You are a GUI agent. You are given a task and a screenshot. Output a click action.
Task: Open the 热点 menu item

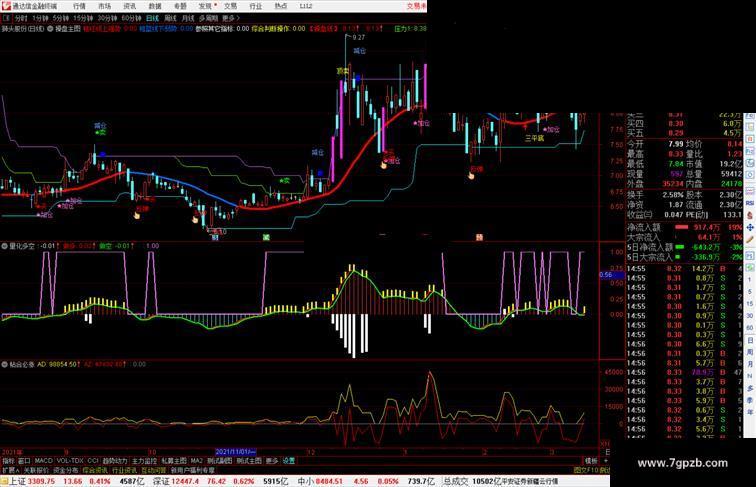[x=281, y=6]
